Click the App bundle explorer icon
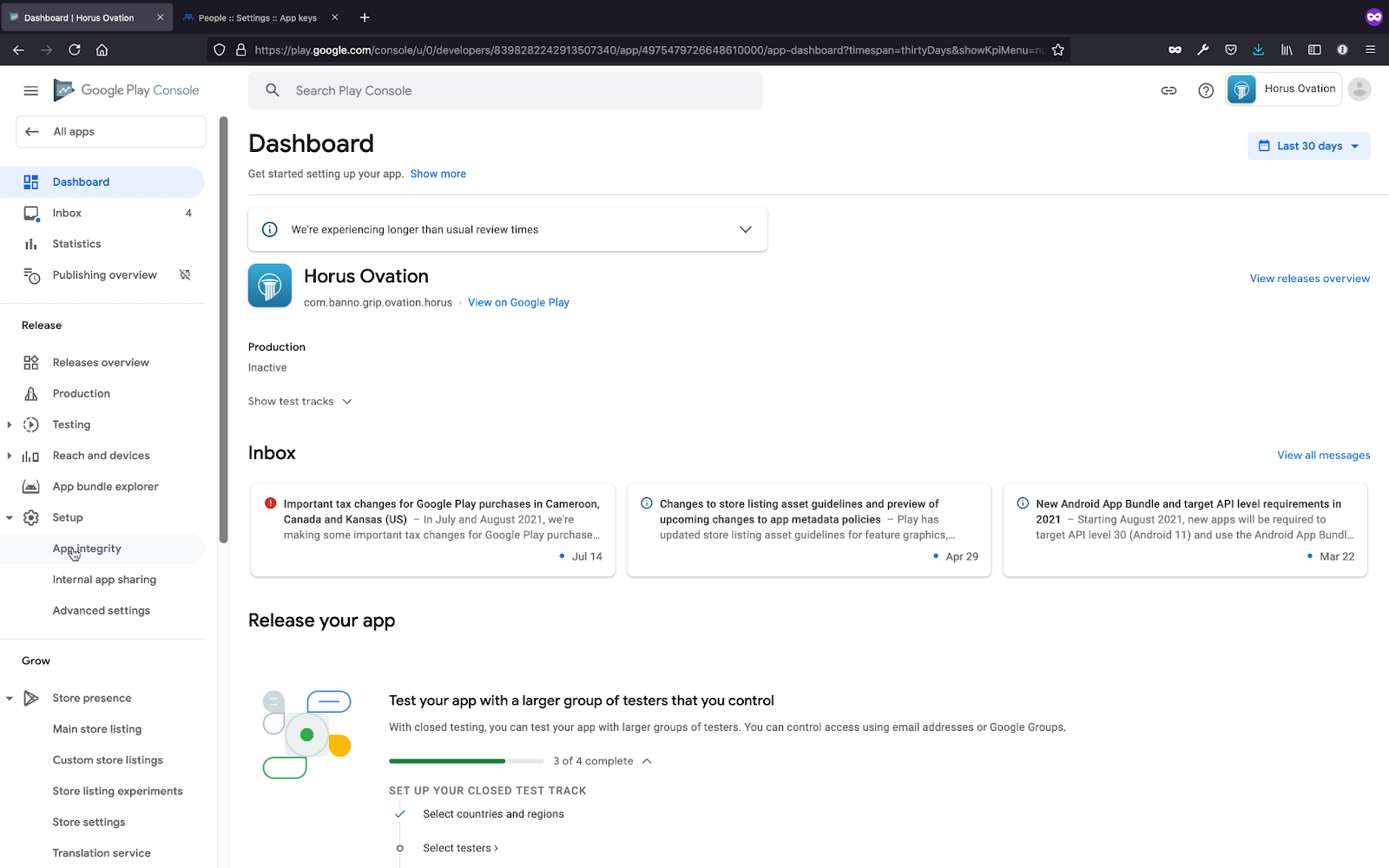Screen dimensions: 1389x868 pyautogui.click(x=31, y=487)
